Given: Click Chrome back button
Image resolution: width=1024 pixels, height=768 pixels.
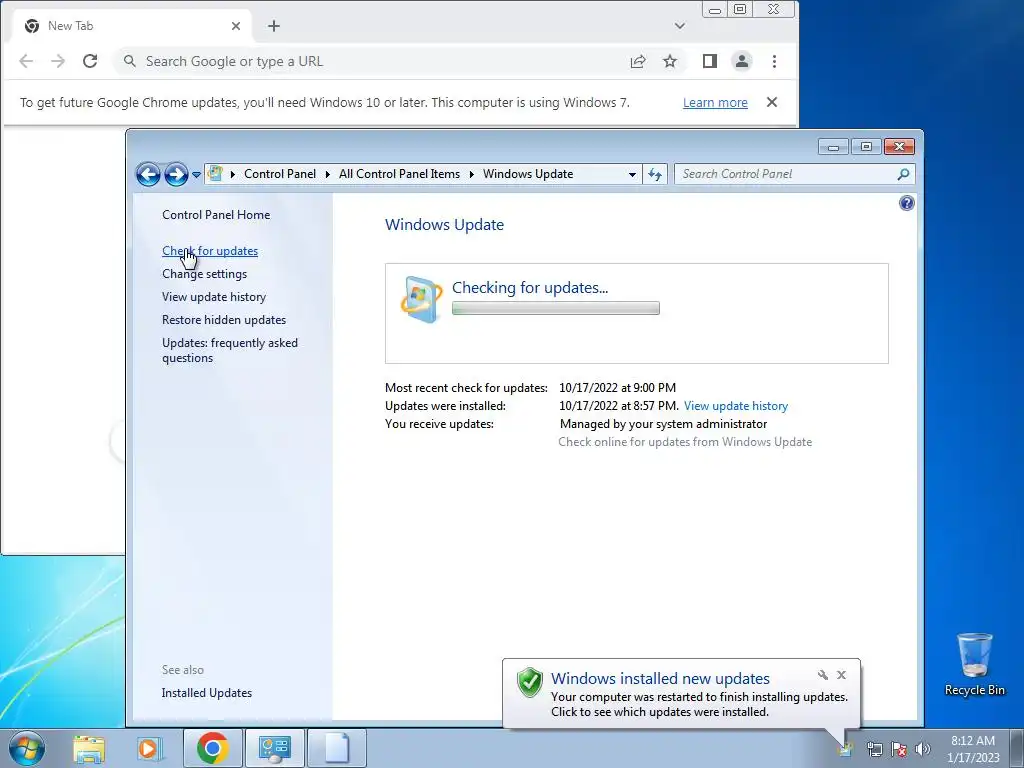Looking at the screenshot, I should pos(26,61).
